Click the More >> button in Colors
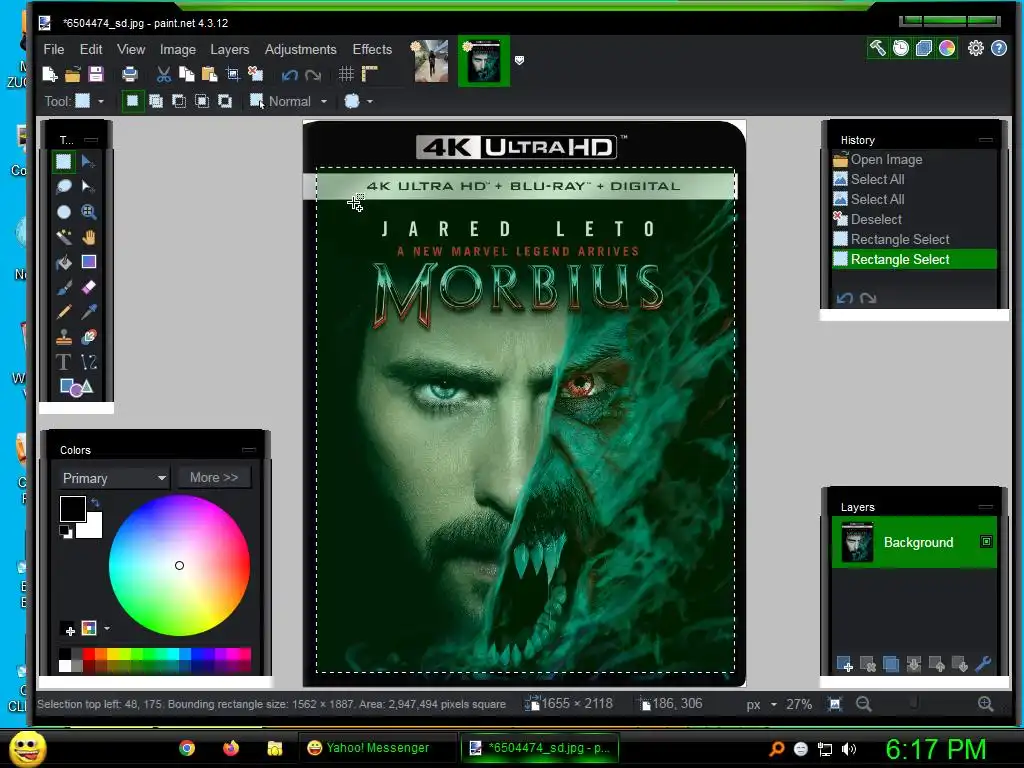The height and width of the screenshot is (768, 1024). (x=214, y=477)
